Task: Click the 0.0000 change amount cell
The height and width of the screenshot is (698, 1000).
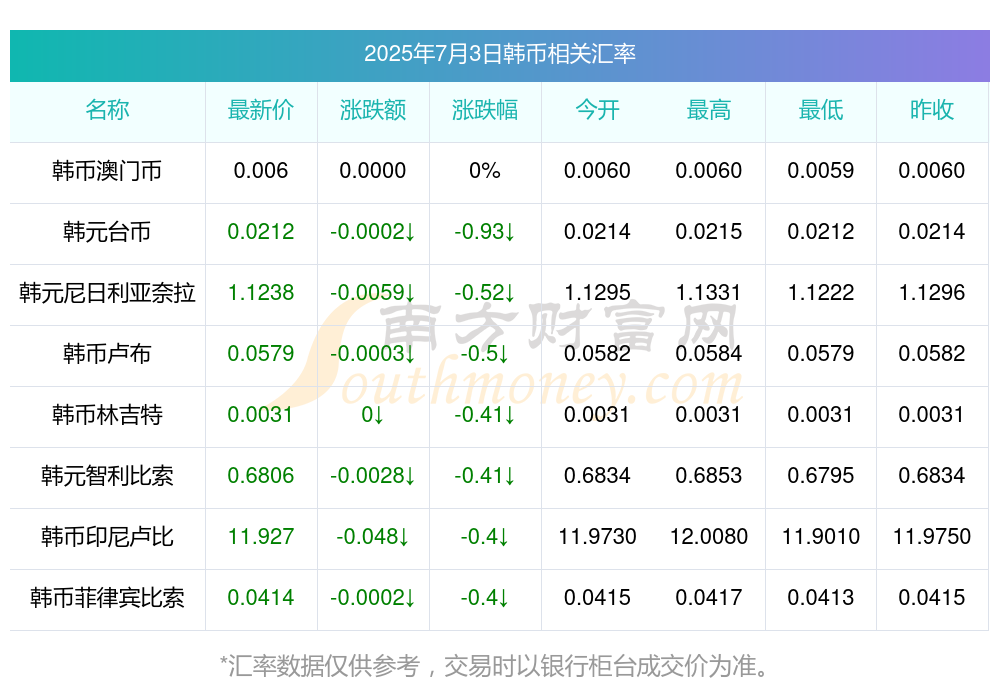Action: (372, 171)
